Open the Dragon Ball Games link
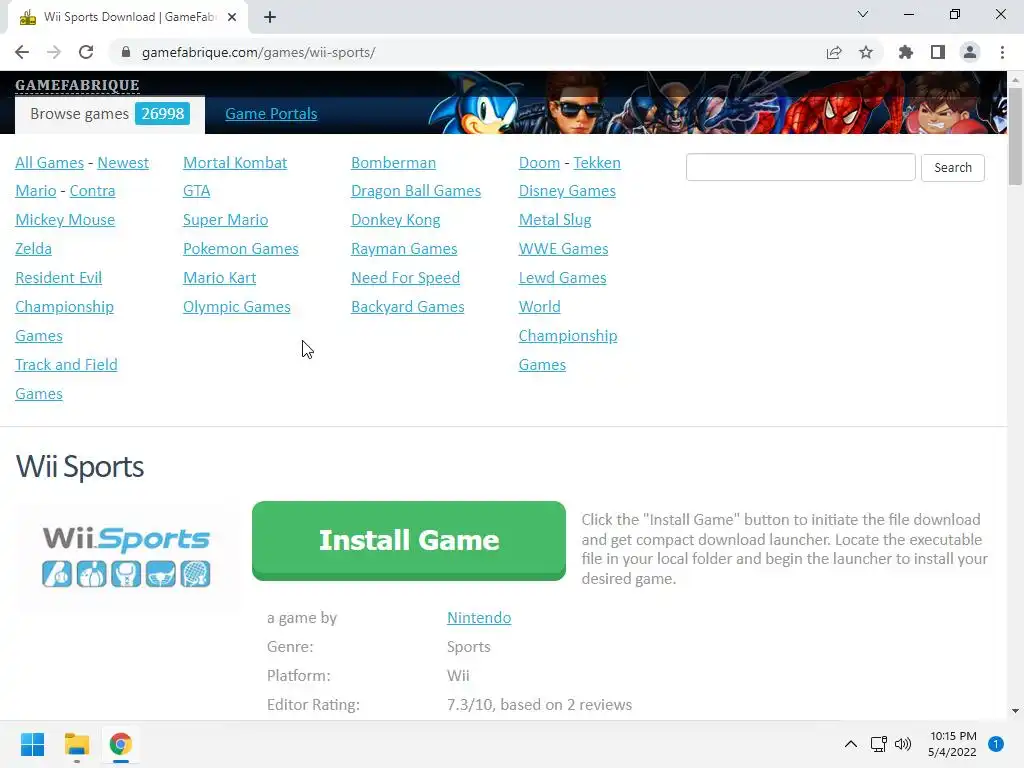1024x768 pixels. click(x=416, y=191)
